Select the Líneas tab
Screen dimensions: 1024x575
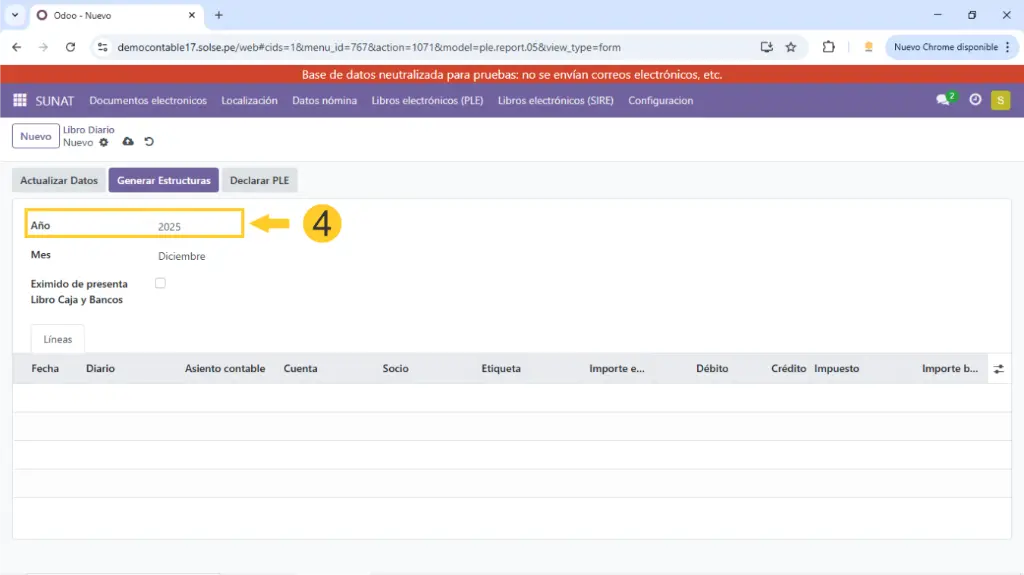tap(58, 339)
